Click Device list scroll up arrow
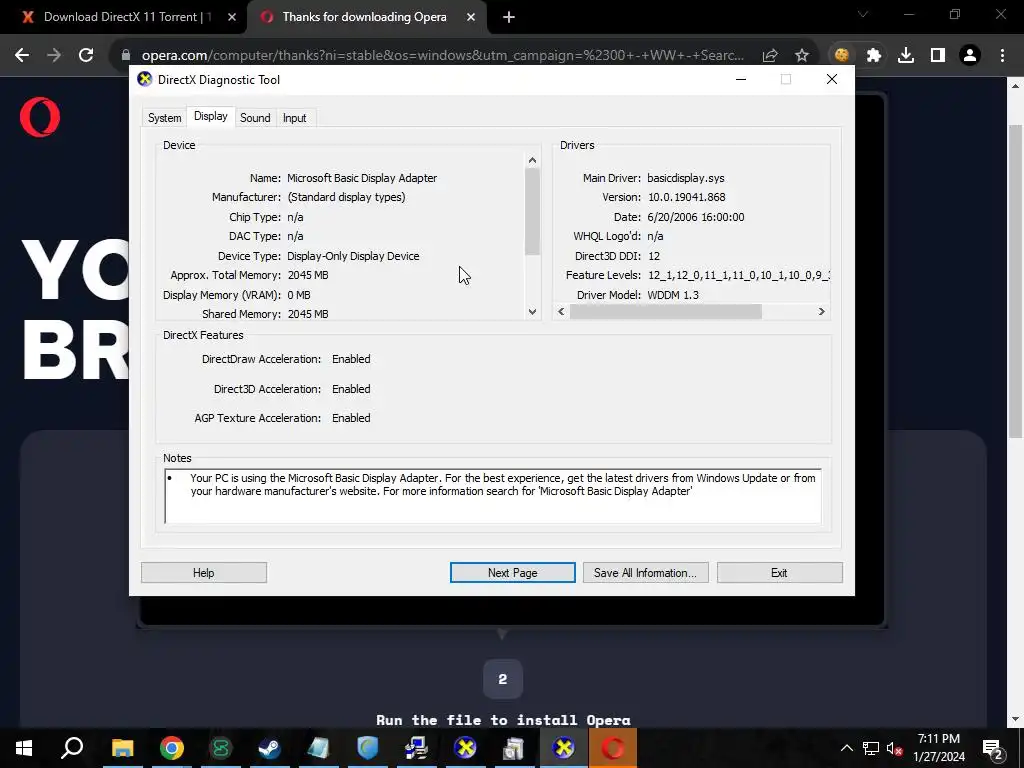 pyautogui.click(x=532, y=160)
